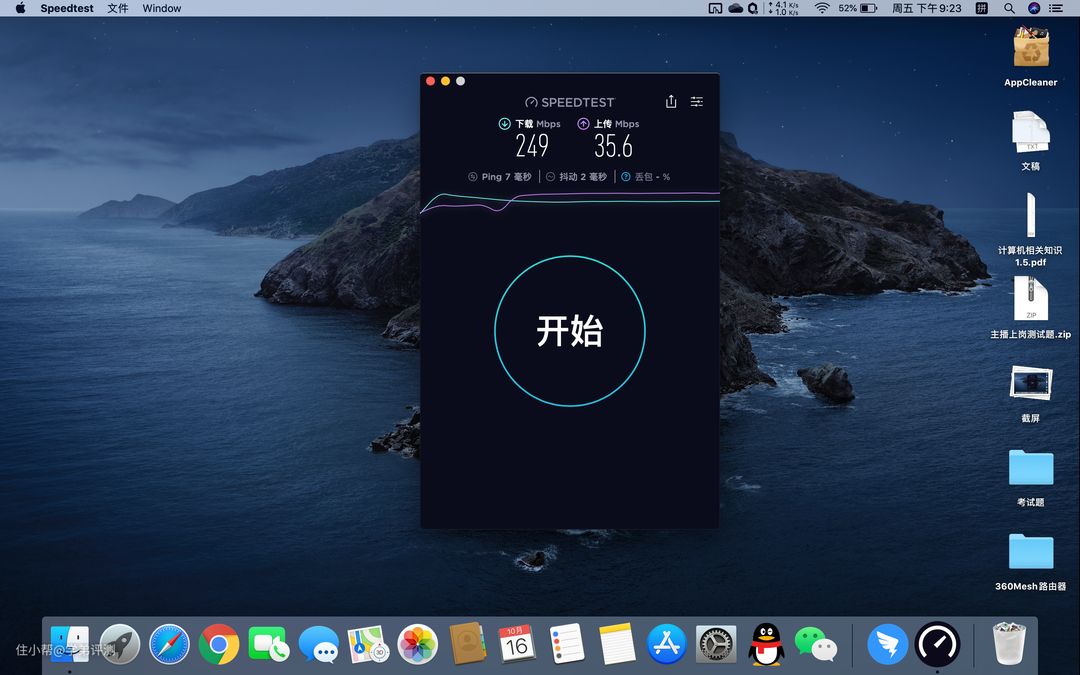
Task: Open the Wi-Fi status menu
Action: (x=822, y=8)
